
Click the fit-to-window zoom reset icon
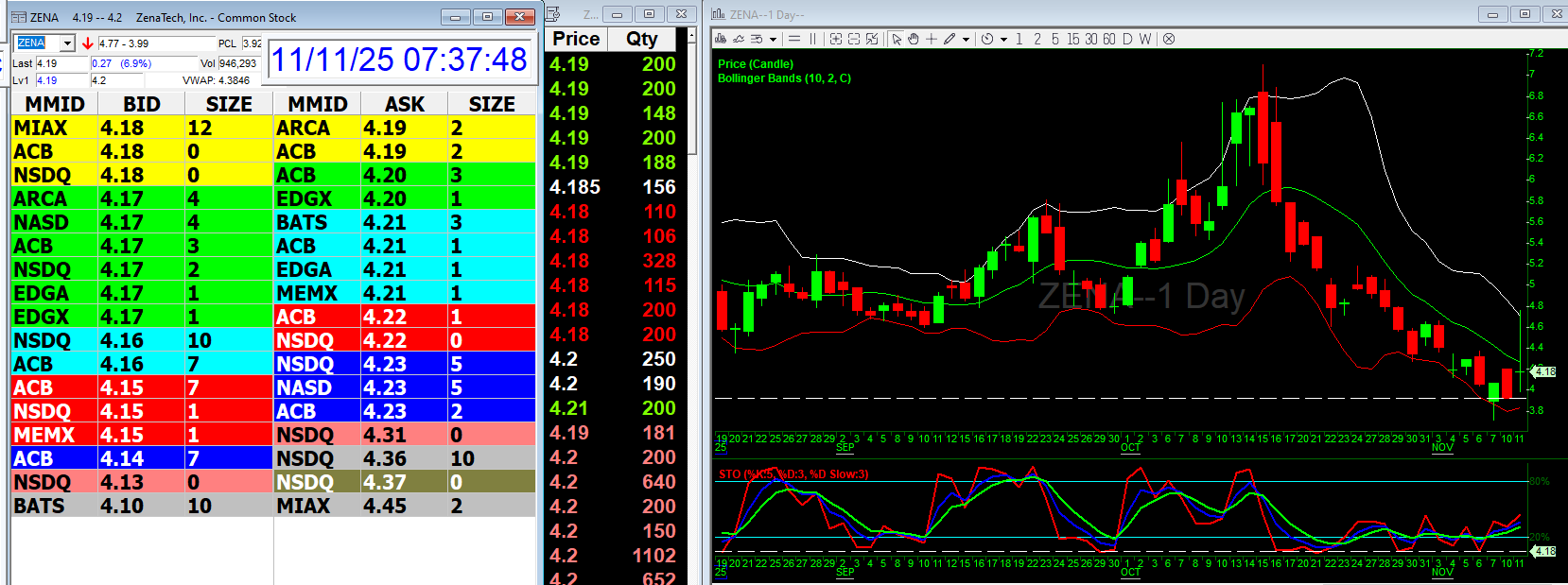pyautogui.click(x=872, y=39)
